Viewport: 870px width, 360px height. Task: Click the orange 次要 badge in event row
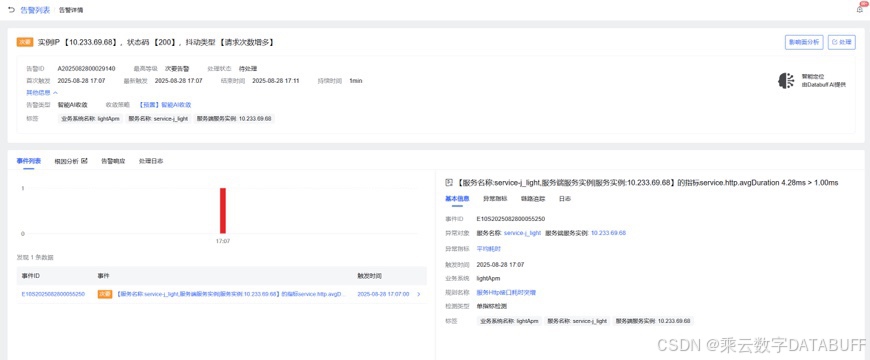click(x=105, y=294)
